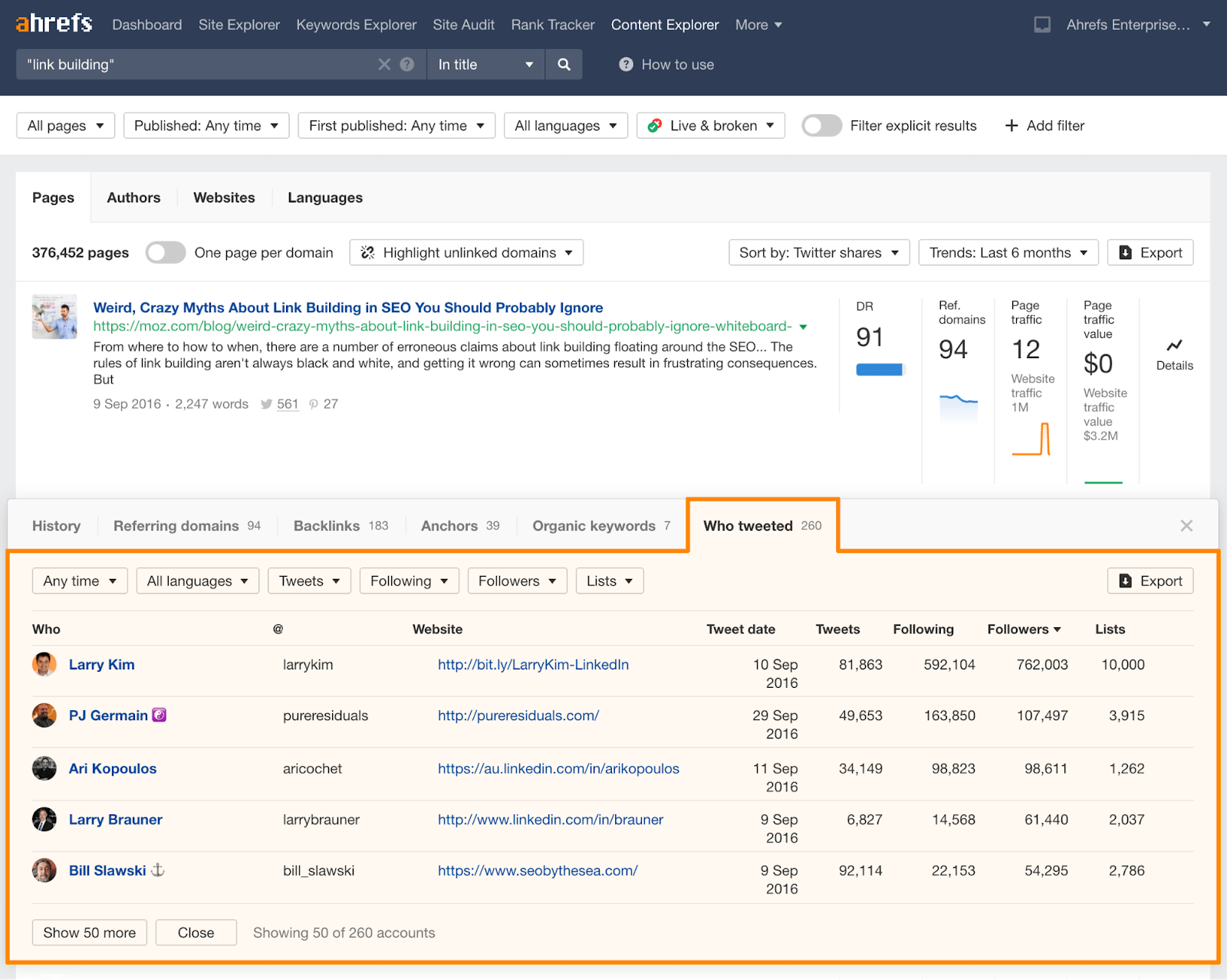1227x980 pixels.
Task: Enable One page per domain toggle
Action: point(166,252)
